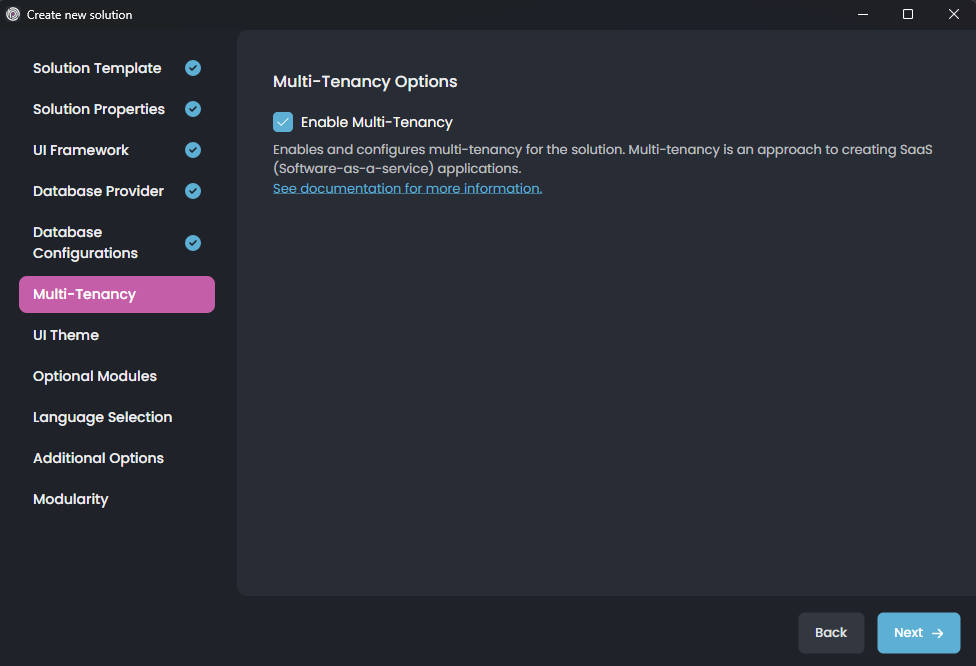
Task: Open the multi-tenancy documentation link
Action: [x=407, y=188]
